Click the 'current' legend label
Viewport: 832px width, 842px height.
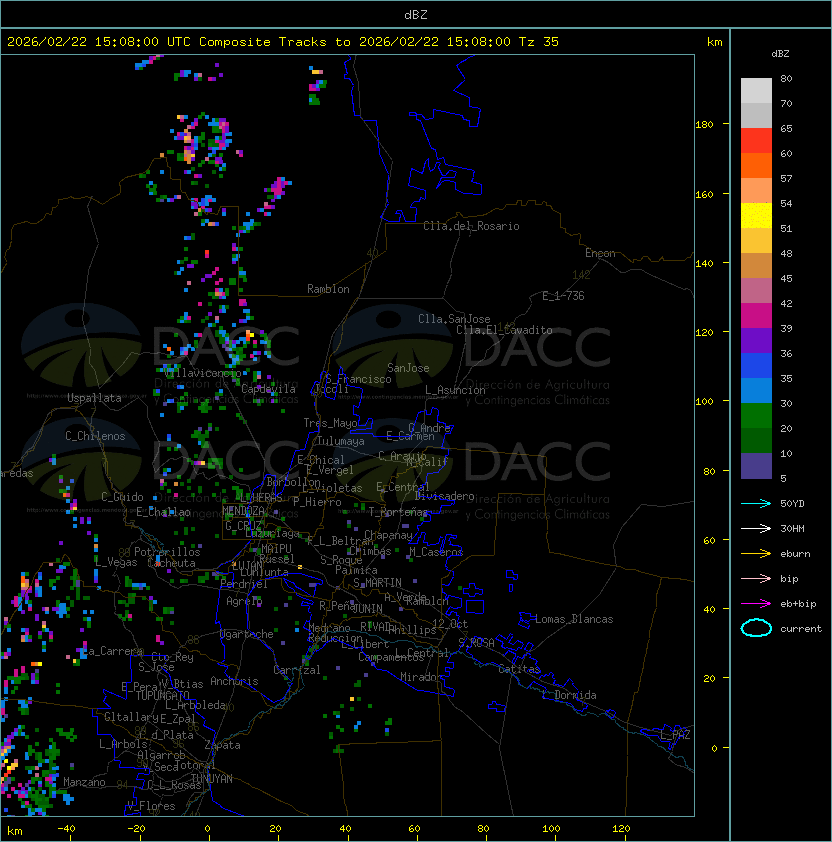coord(801,629)
